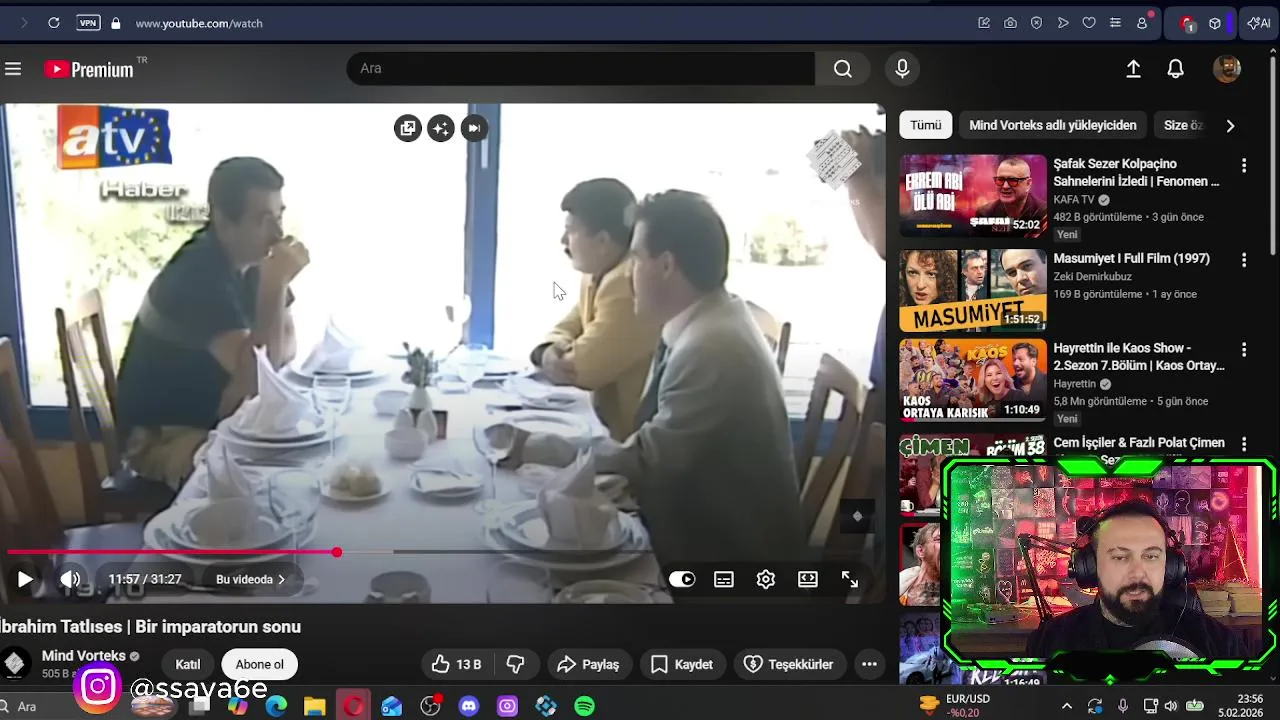Open File Explorer from the taskbar
Screen dimensions: 1280x720
click(315, 706)
